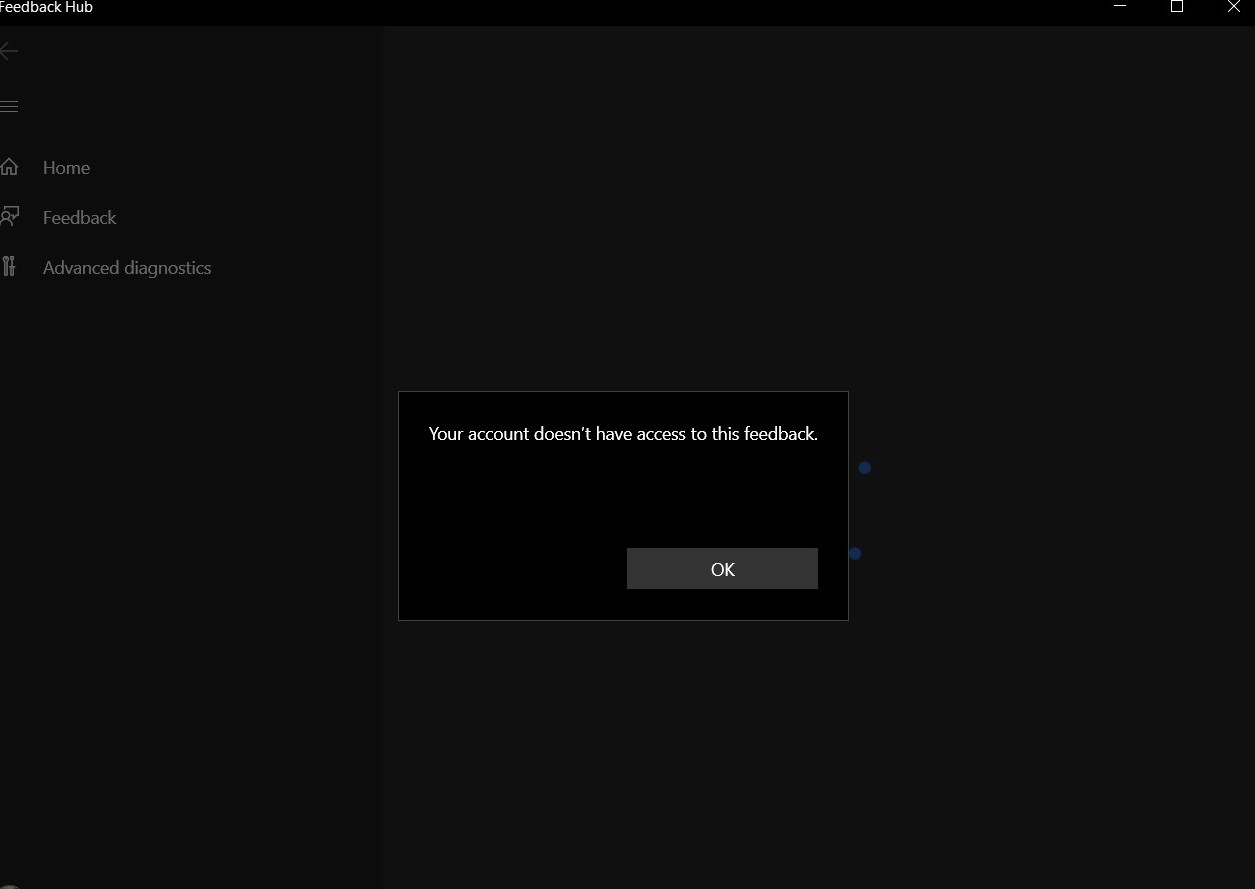The height and width of the screenshot is (889, 1255).
Task: Click the Advanced diagnostics tools icon
Action: (x=9, y=266)
